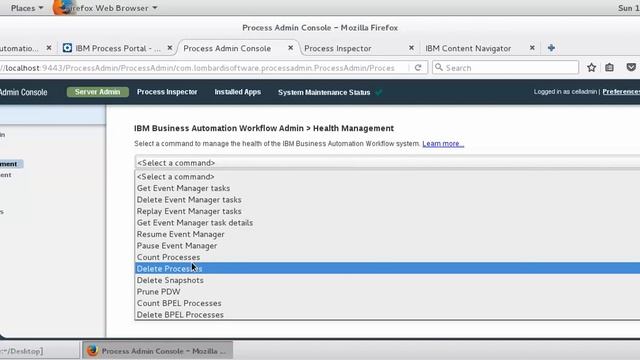Open a new browser tab

point(551,48)
